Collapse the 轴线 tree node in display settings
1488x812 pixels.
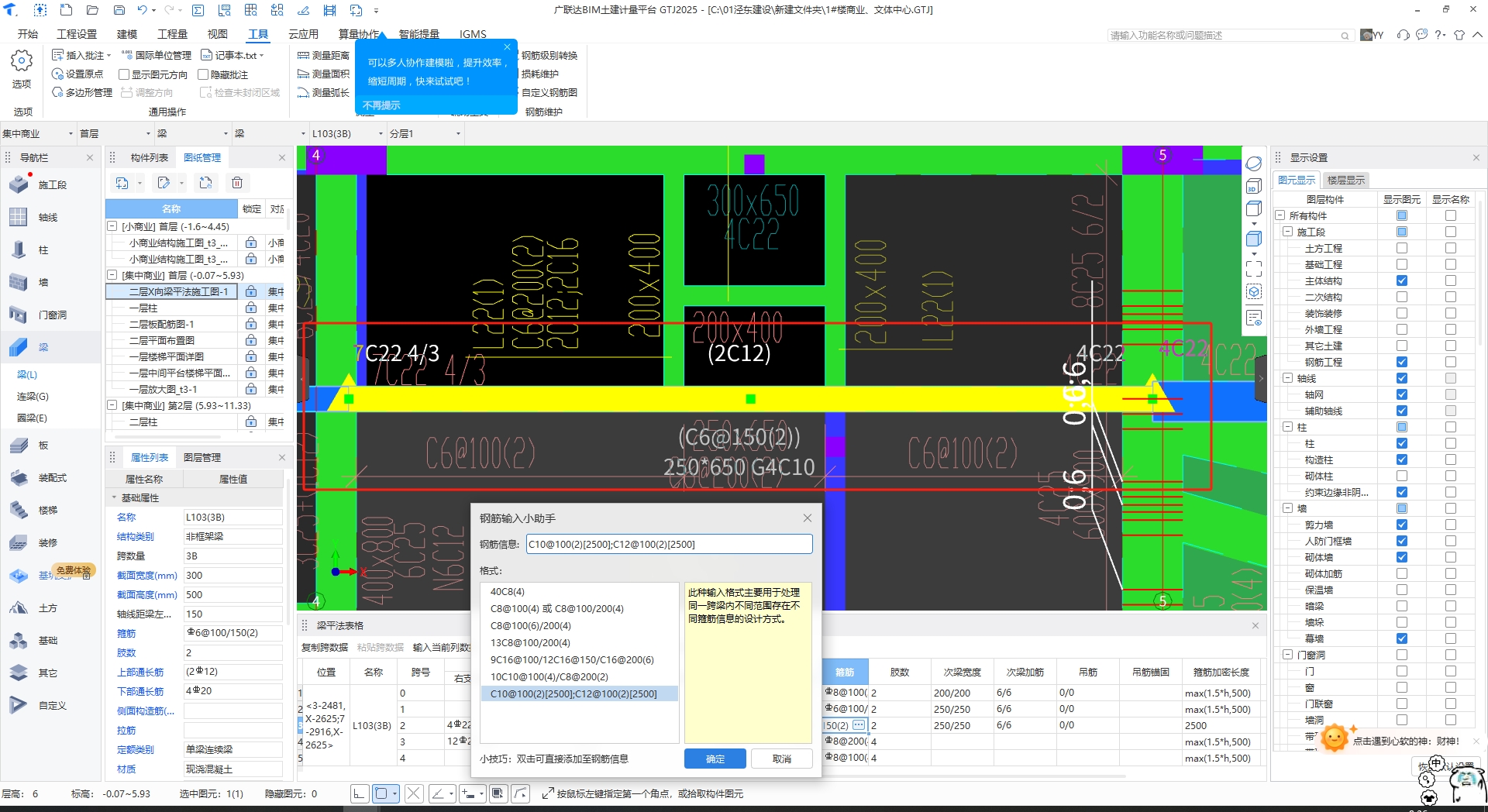pos(1288,378)
